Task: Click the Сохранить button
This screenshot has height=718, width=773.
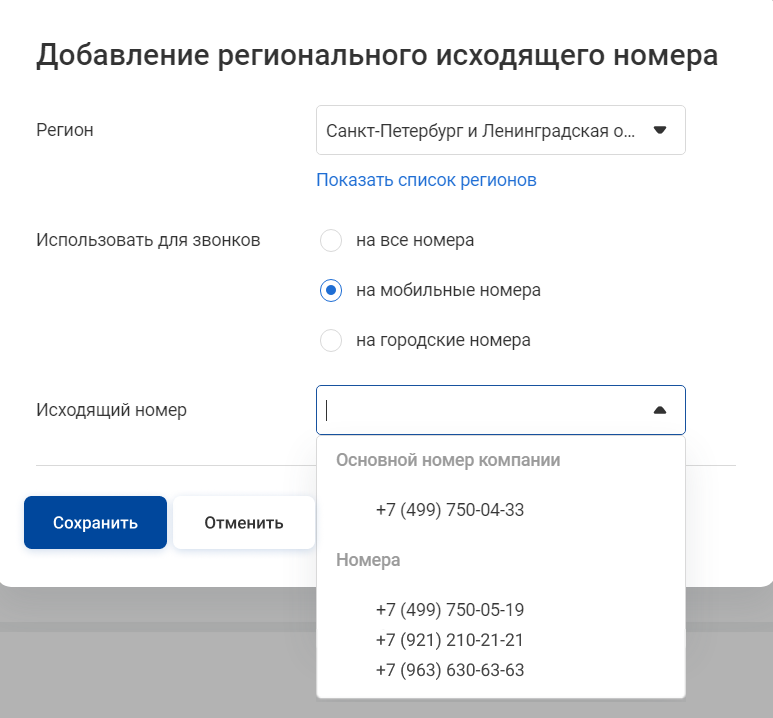Action: pos(95,522)
